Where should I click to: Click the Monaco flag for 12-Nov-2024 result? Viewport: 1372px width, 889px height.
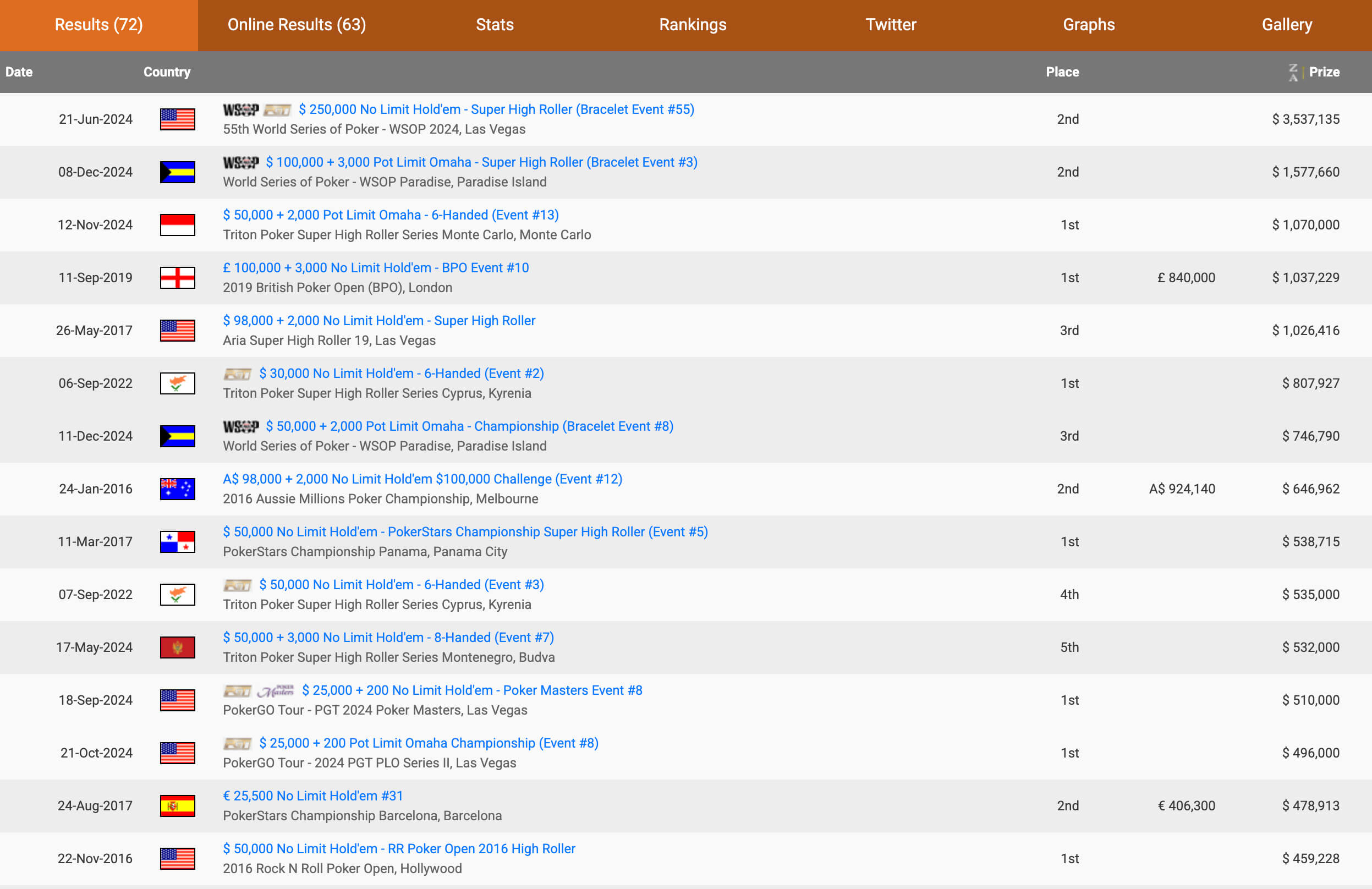pos(177,225)
